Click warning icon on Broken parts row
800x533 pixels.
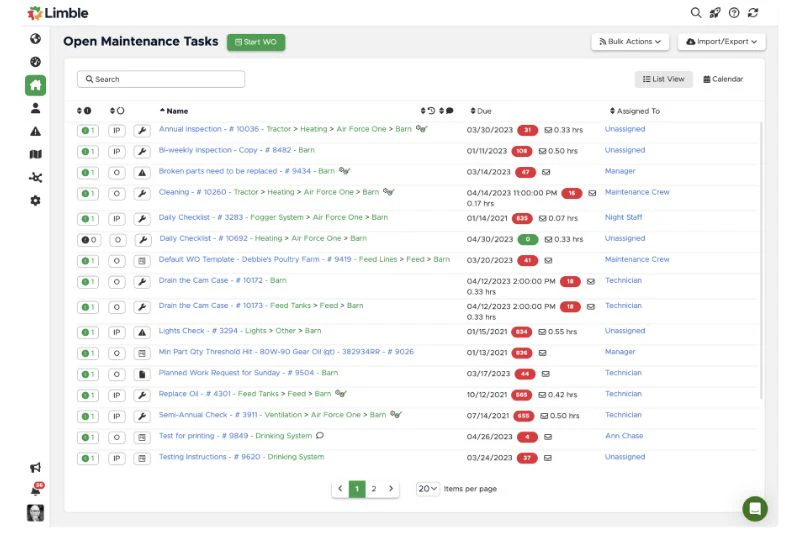coord(142,172)
